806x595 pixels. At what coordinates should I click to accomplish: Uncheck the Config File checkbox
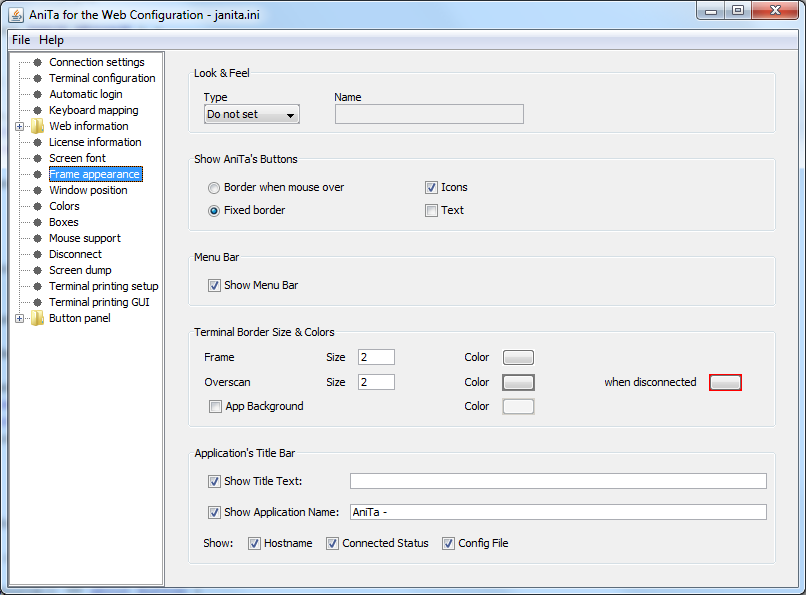click(449, 544)
